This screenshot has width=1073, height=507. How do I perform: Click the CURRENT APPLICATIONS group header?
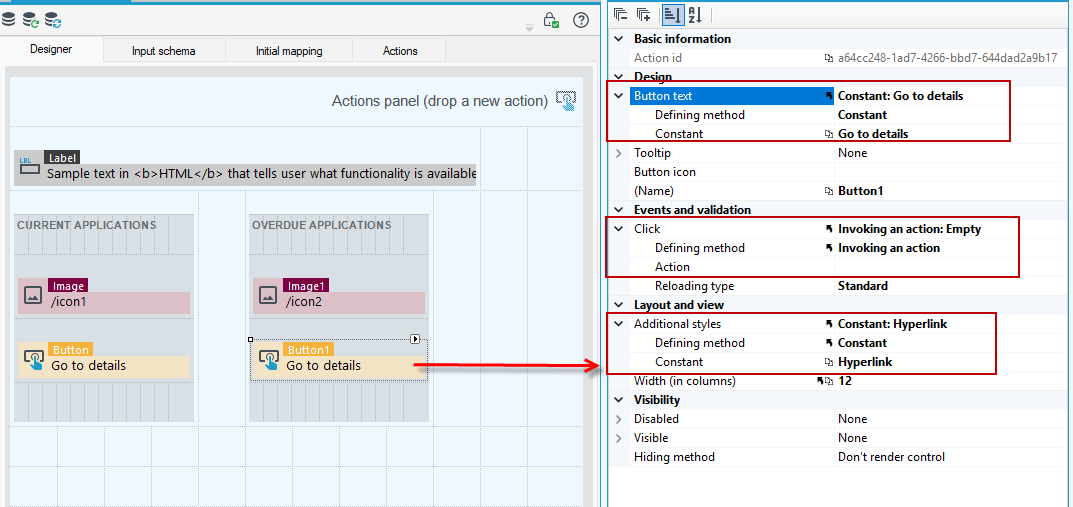click(x=87, y=225)
